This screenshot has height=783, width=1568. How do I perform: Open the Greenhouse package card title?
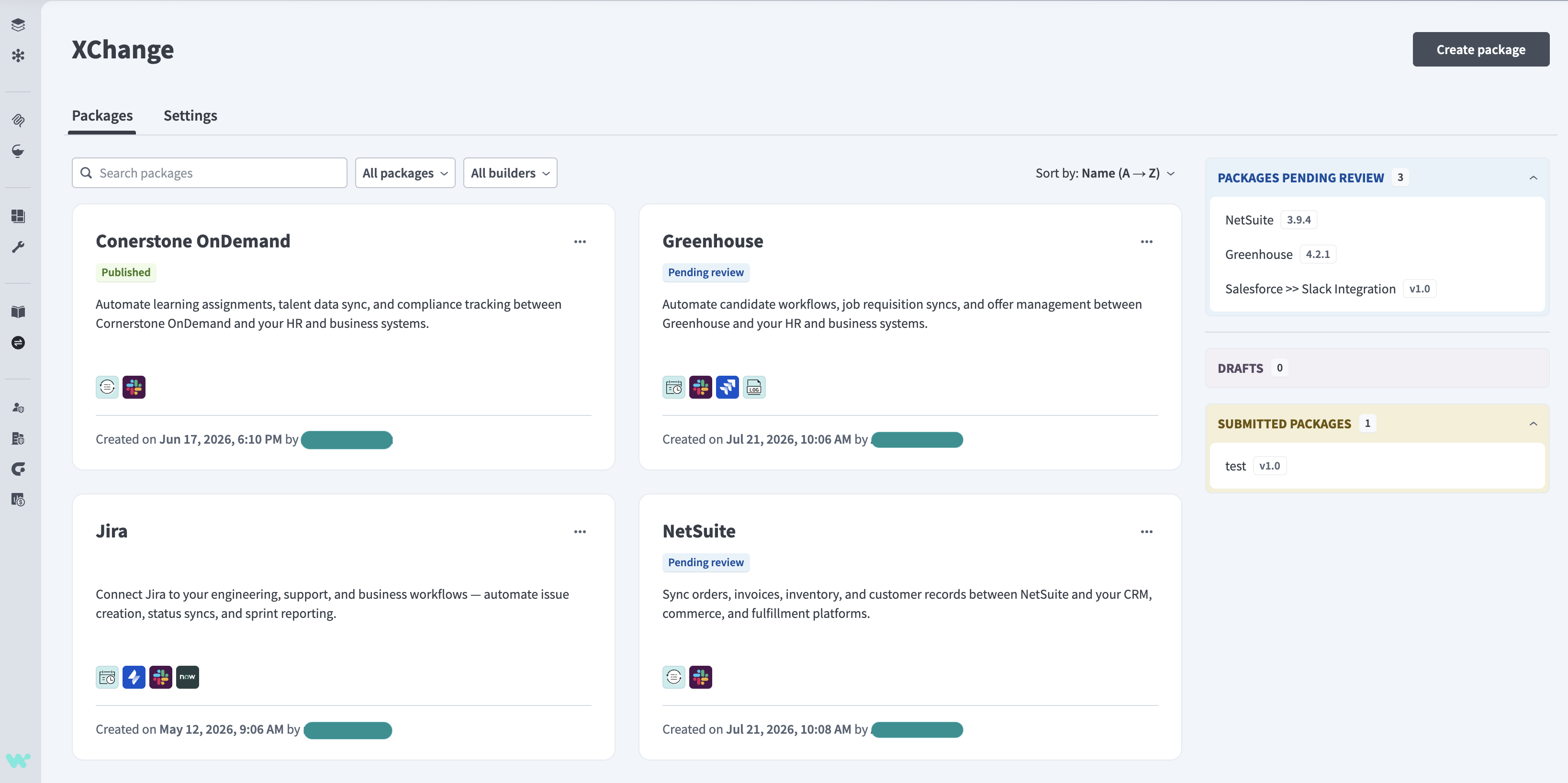click(713, 241)
